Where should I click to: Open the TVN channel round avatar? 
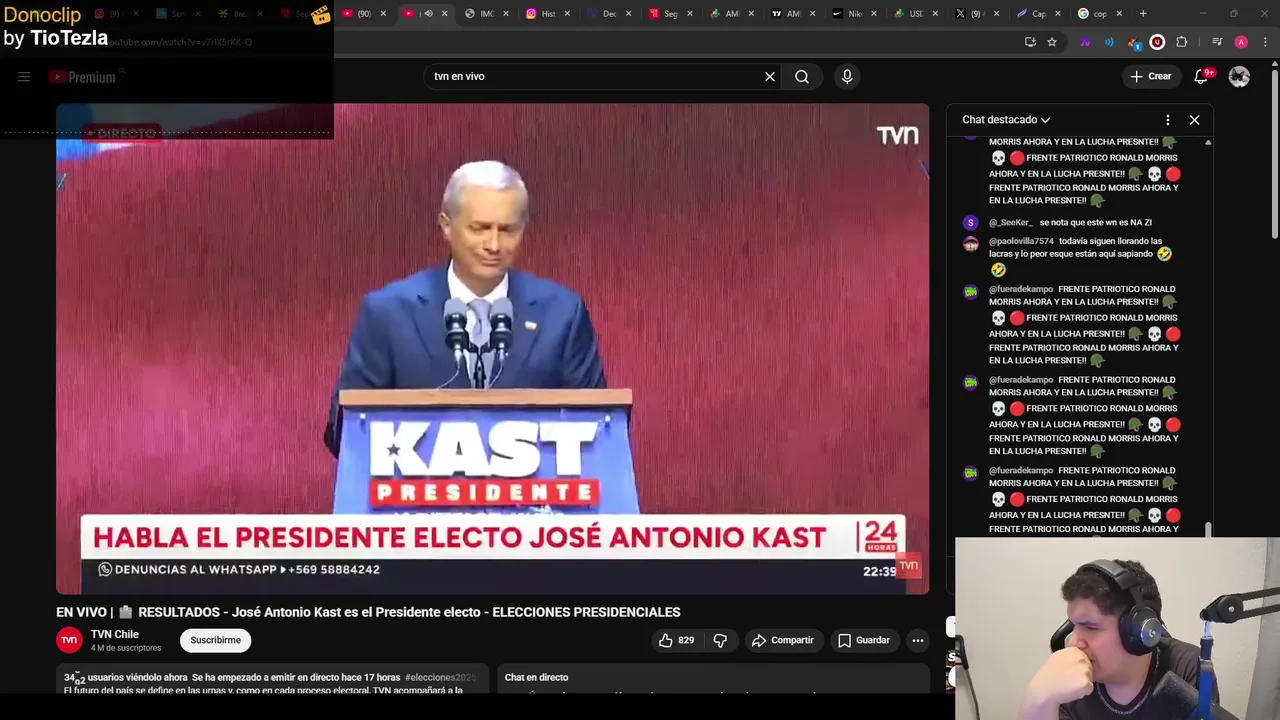click(x=69, y=640)
